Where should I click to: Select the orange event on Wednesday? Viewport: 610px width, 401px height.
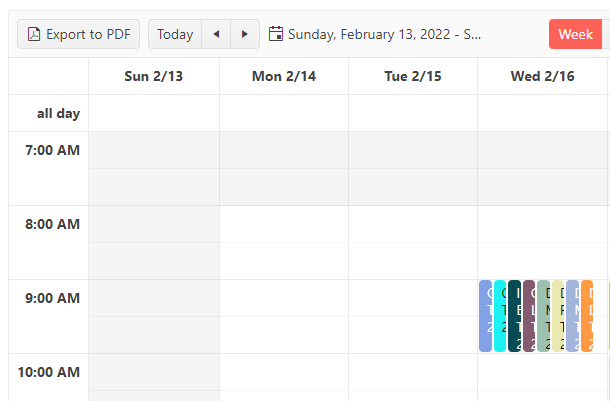click(587, 316)
